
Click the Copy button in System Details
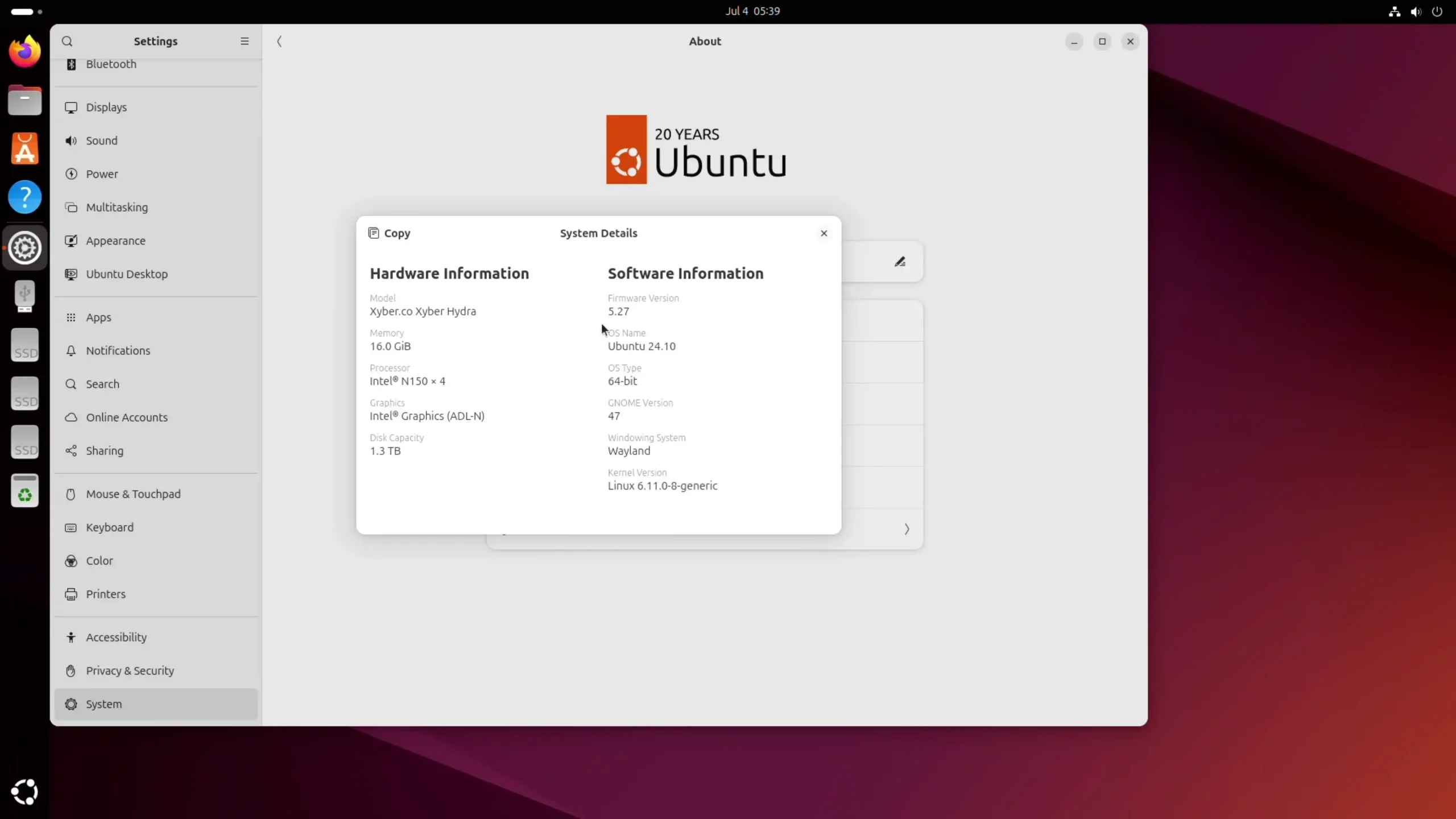point(390,233)
